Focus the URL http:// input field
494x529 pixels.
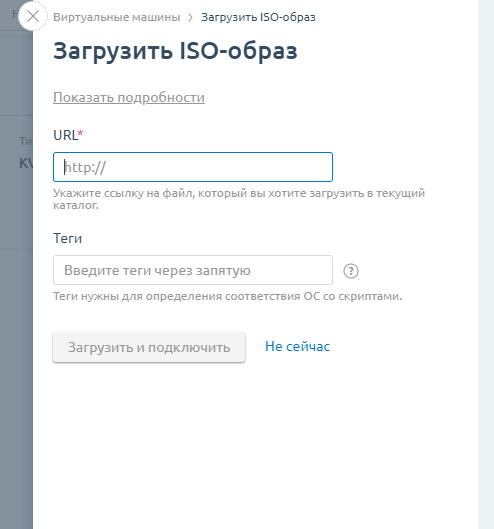tap(193, 167)
